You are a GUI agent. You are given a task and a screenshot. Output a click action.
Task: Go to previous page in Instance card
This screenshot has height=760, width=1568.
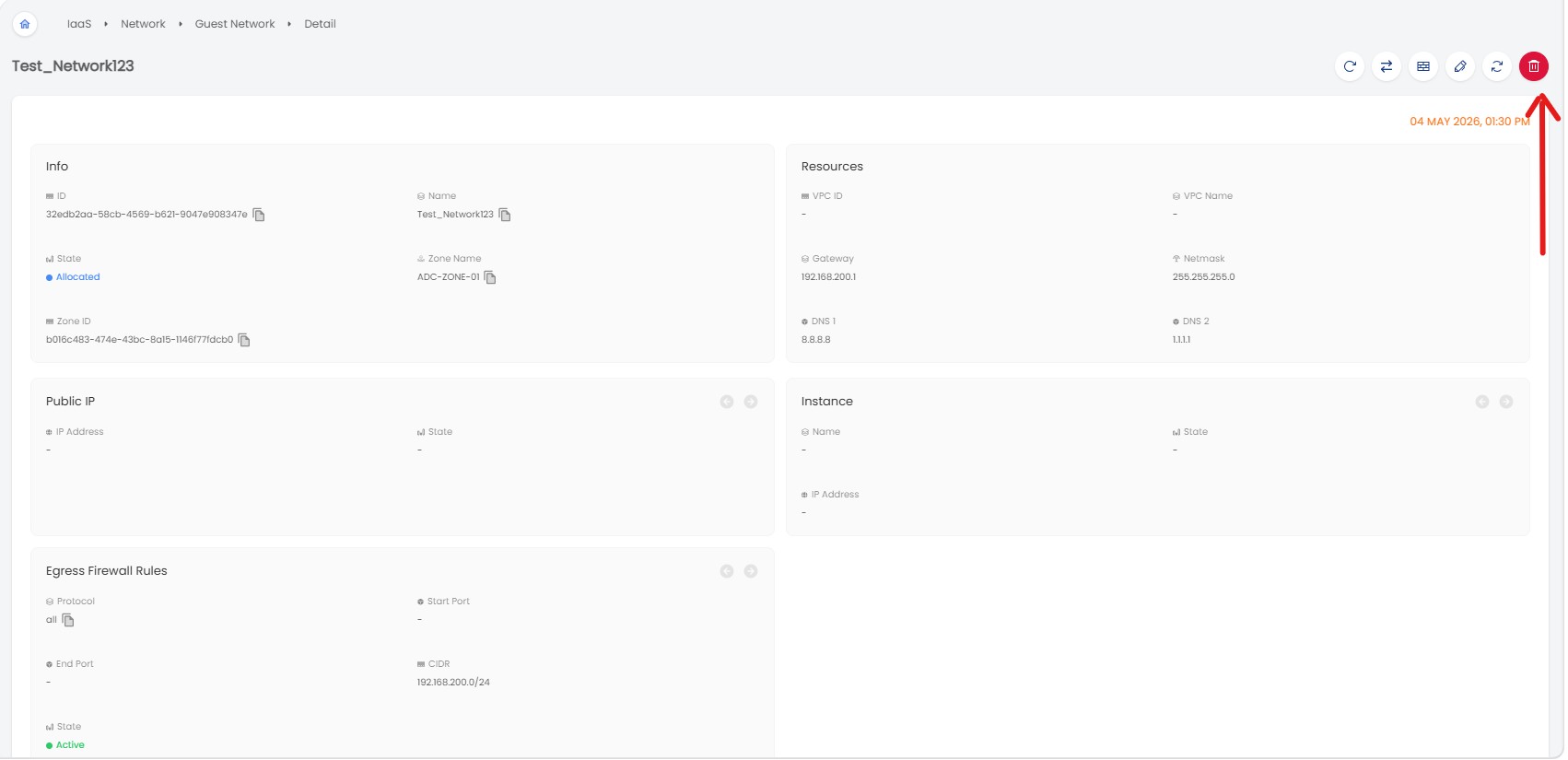1482,402
